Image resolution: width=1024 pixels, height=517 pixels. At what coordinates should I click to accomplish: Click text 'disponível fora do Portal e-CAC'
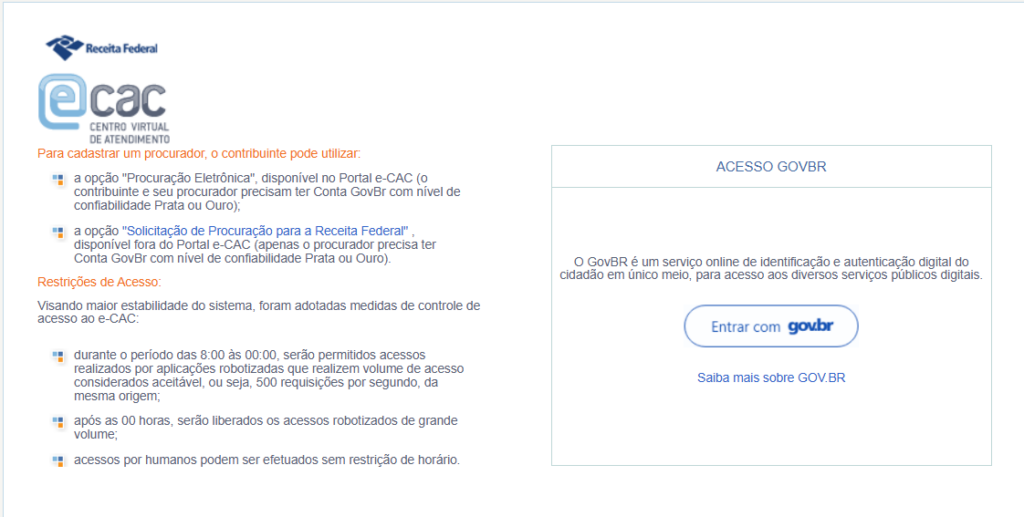click(161, 245)
